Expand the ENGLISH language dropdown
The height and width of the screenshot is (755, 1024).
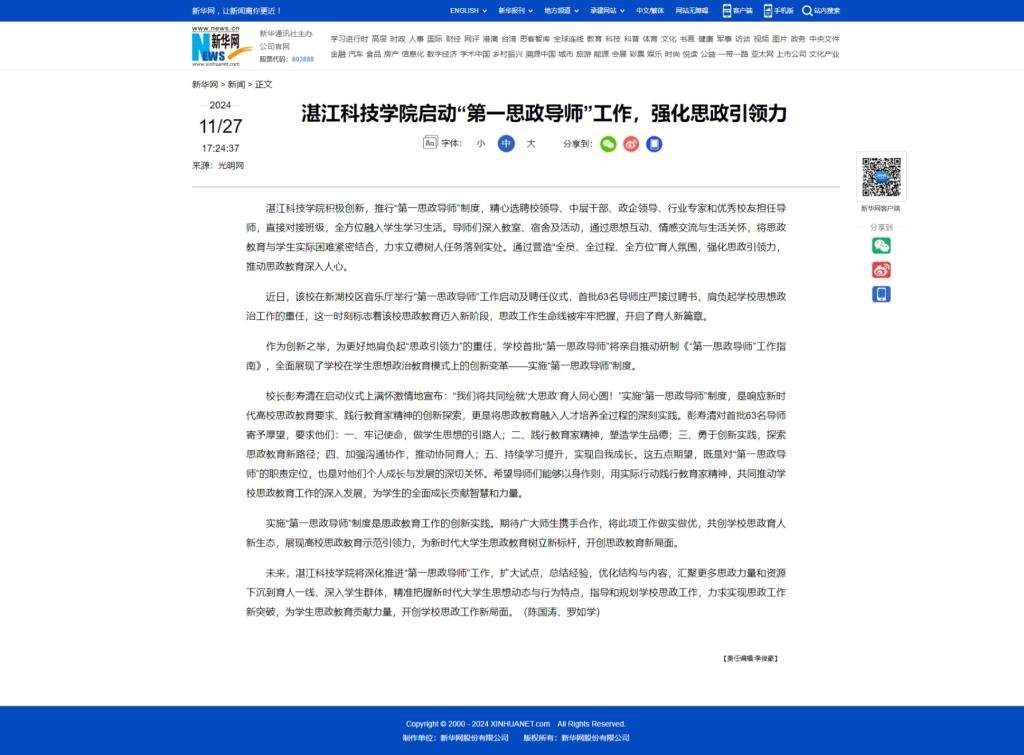[468, 10]
